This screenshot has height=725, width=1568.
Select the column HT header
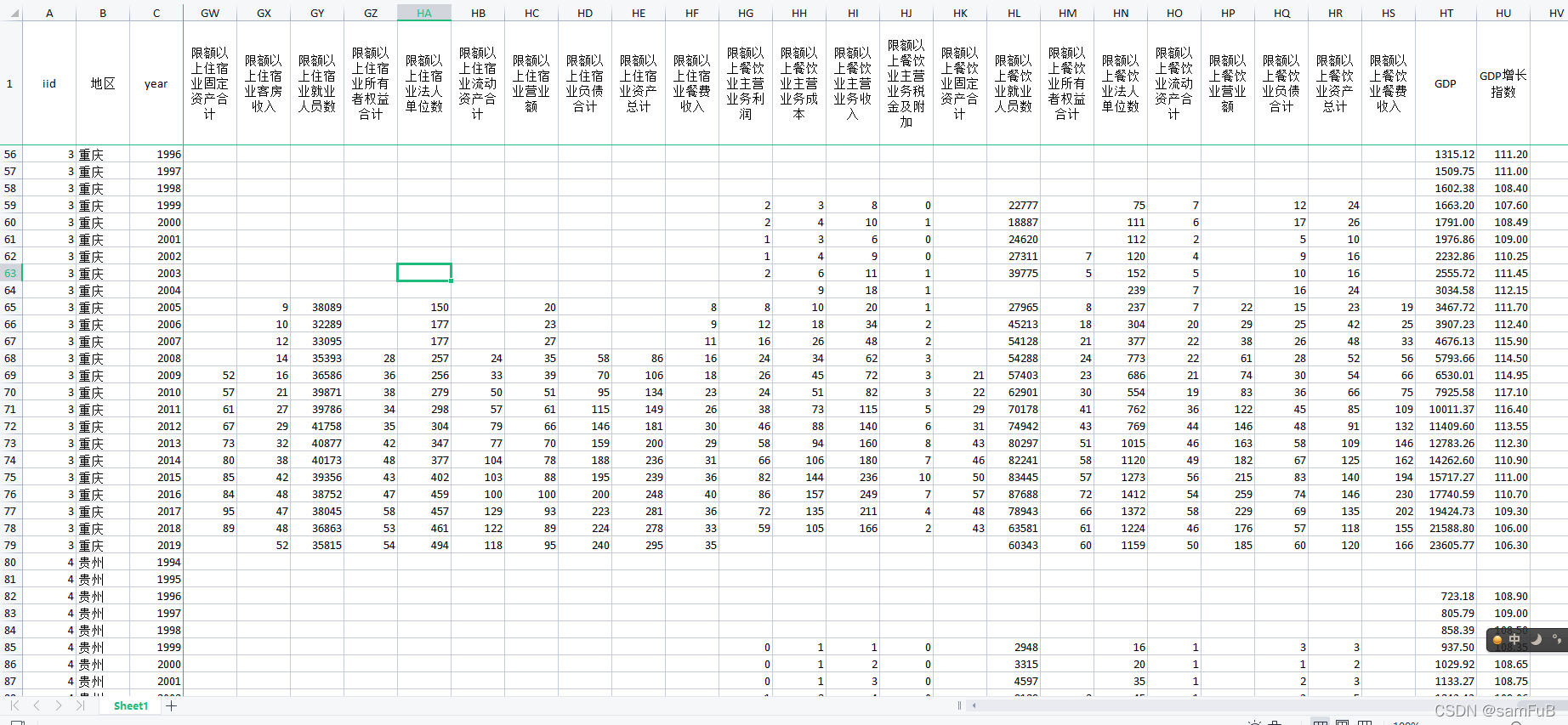(1446, 14)
